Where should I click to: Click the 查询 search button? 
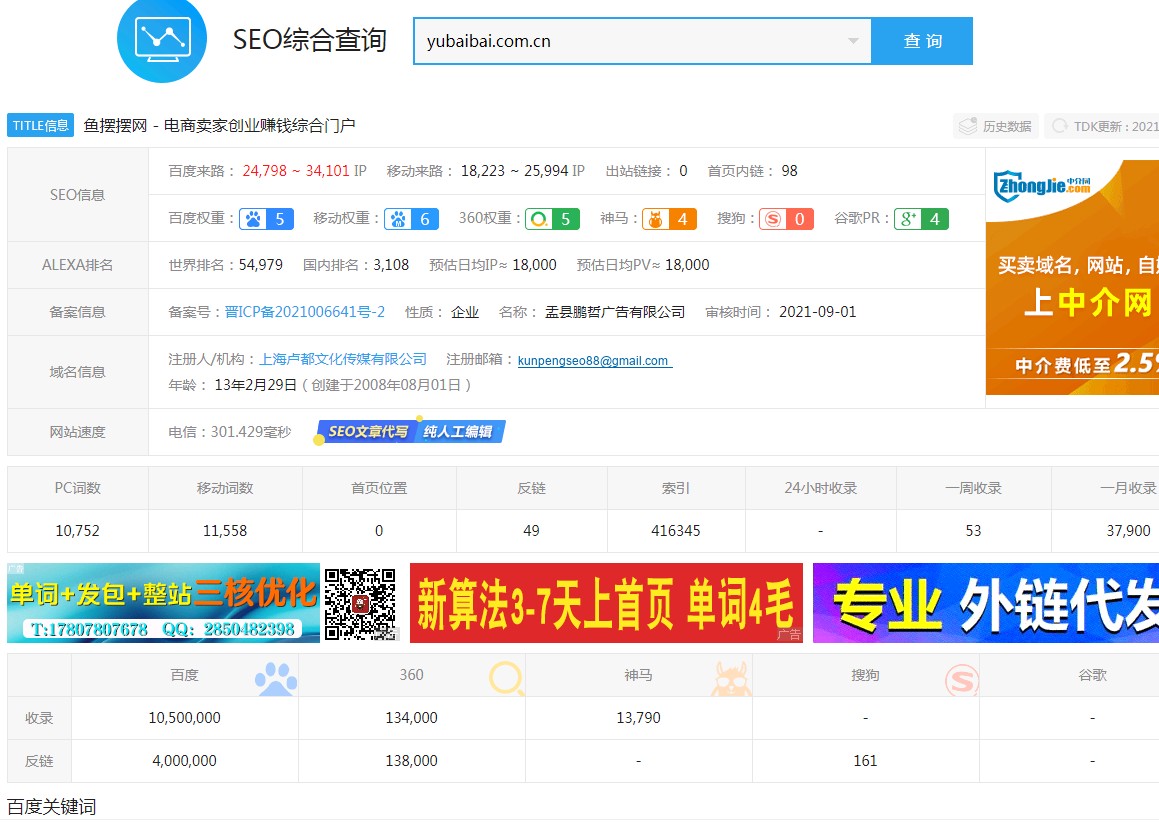[922, 41]
